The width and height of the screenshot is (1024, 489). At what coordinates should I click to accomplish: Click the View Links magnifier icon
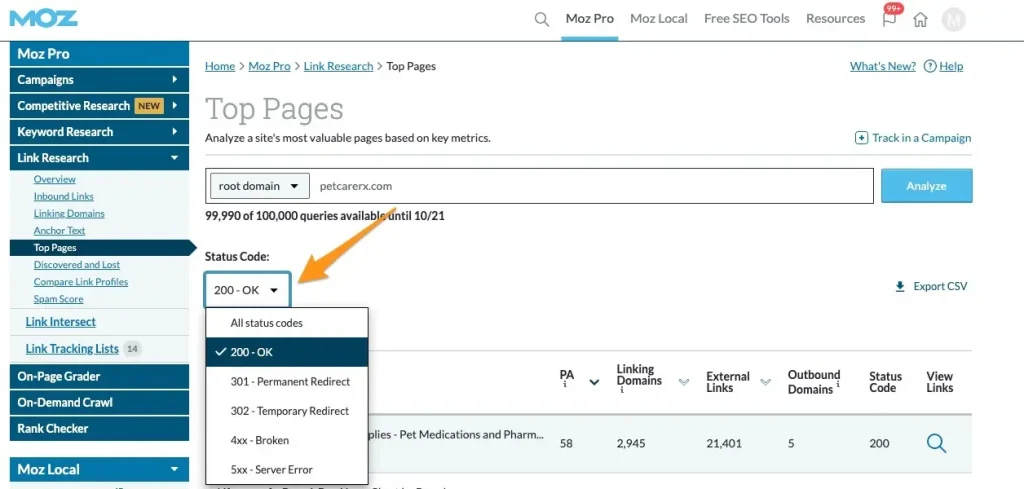[x=936, y=443]
